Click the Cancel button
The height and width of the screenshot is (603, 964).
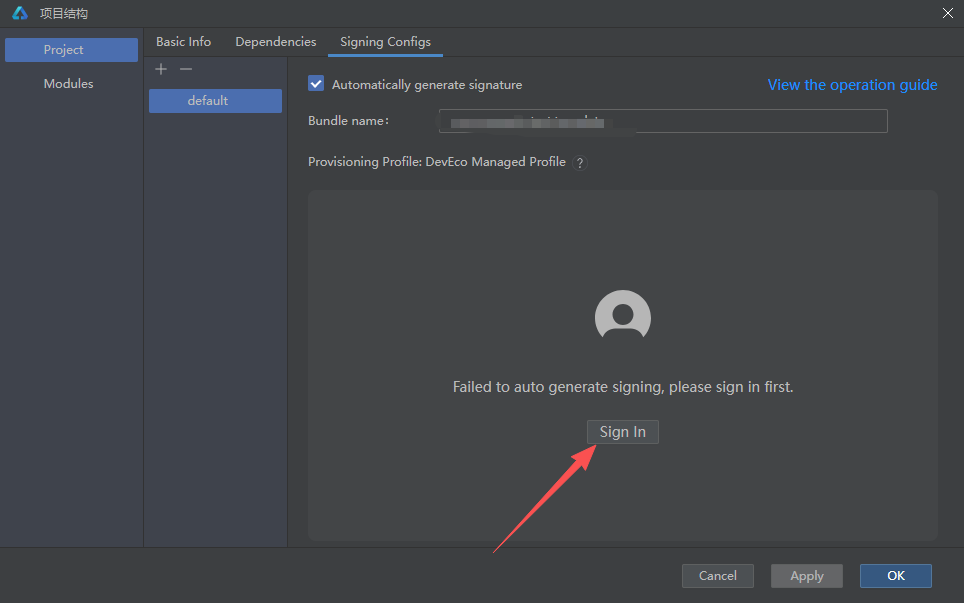(x=717, y=576)
